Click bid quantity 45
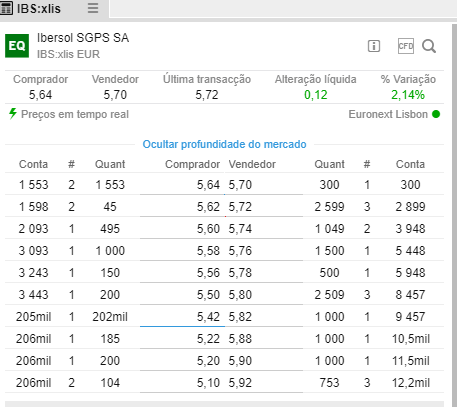Viewport: 457px width, 407px height. coord(110,207)
